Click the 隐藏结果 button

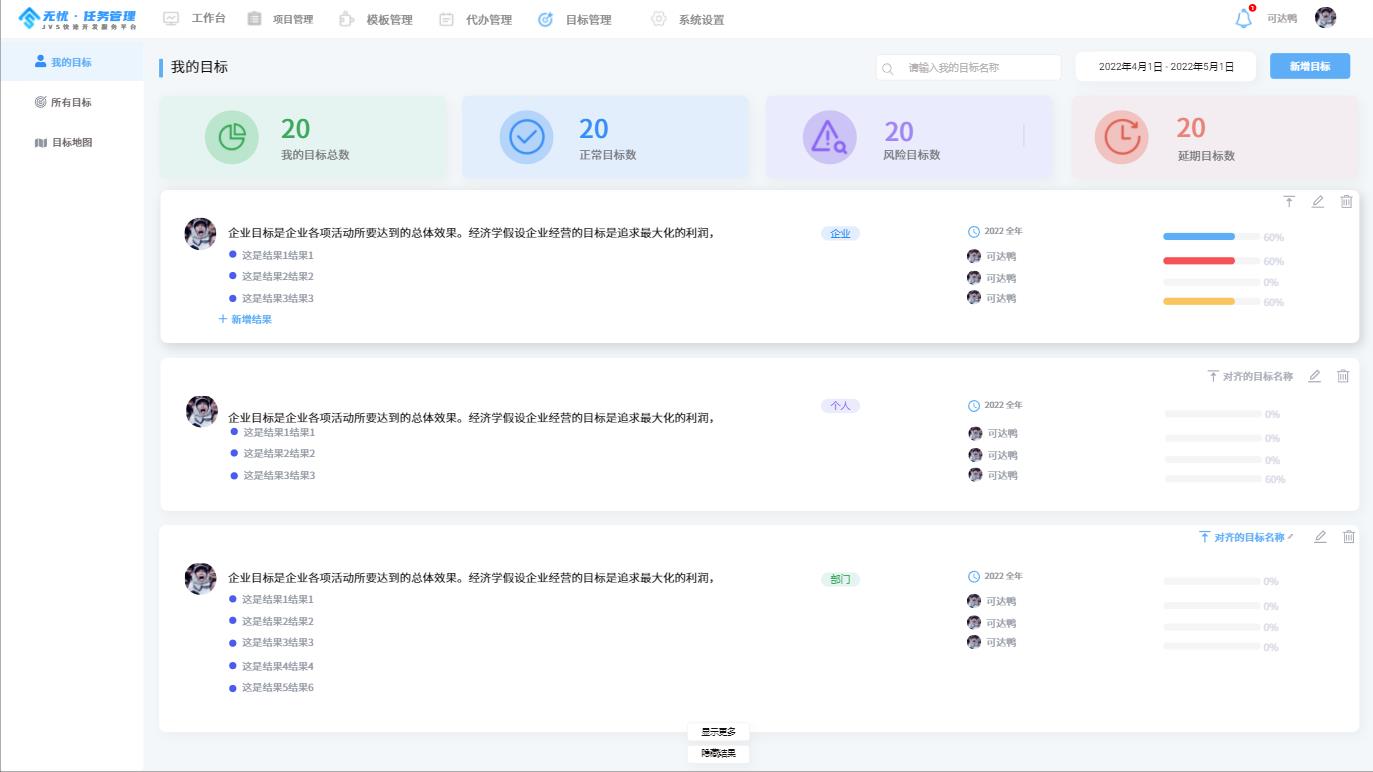pos(718,753)
